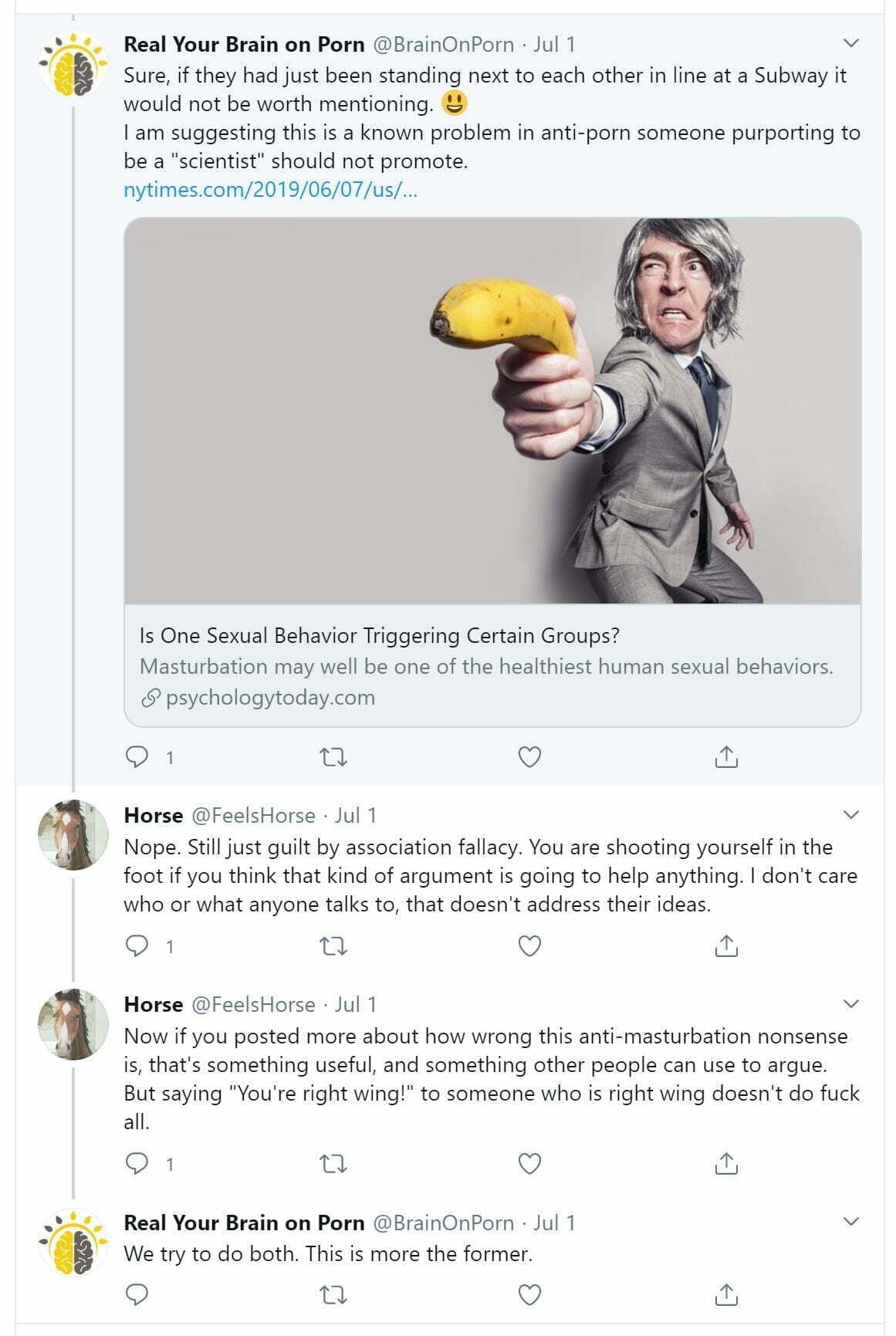The width and height of the screenshot is (896, 1336).
Task: Retweet the "We try to do both" tweet
Action: [x=333, y=1294]
